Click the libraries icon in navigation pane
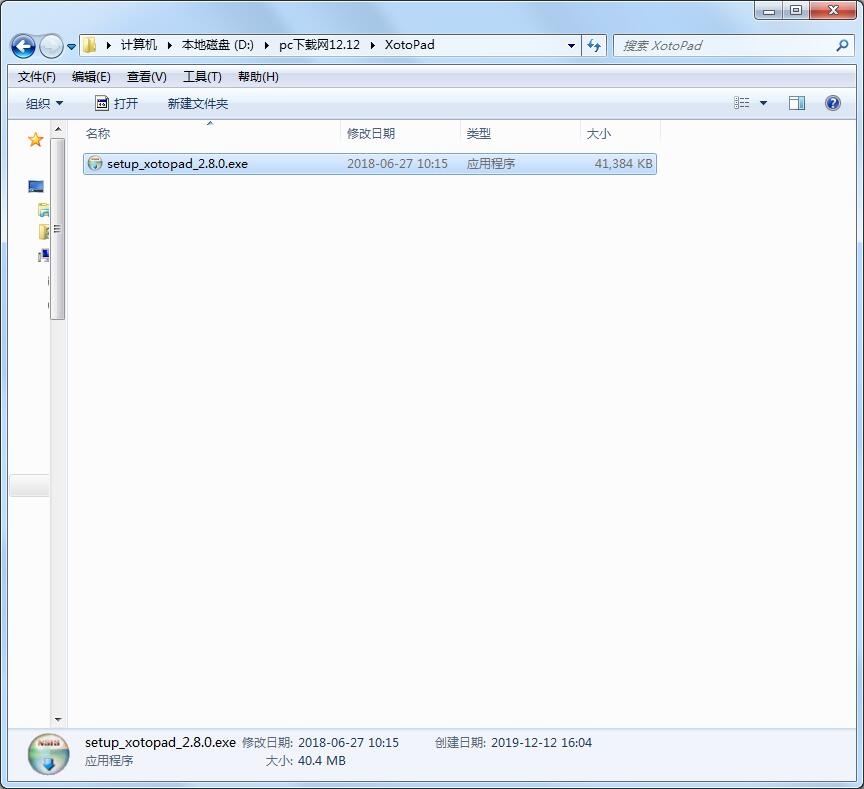Image resolution: width=864 pixels, height=789 pixels. pyautogui.click(x=44, y=209)
